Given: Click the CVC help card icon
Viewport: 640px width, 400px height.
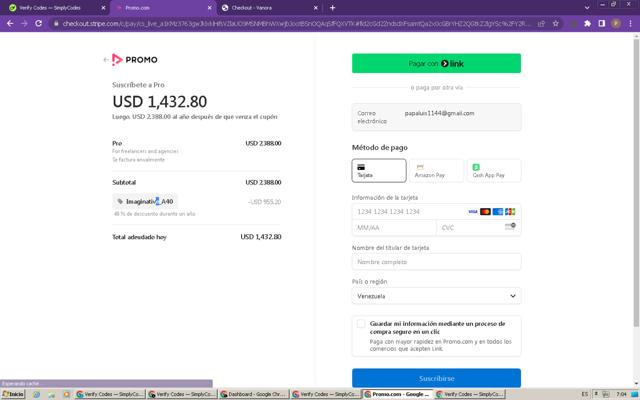Looking at the screenshot, I should pyautogui.click(x=510, y=227).
